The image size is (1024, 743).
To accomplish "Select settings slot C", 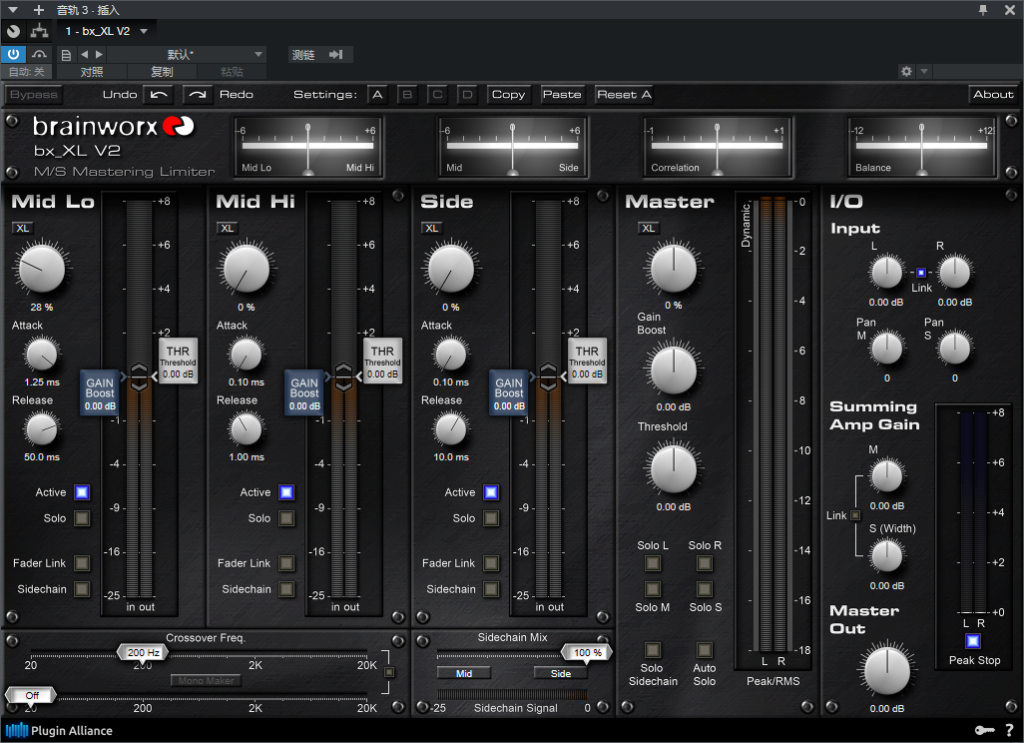I will [438, 95].
